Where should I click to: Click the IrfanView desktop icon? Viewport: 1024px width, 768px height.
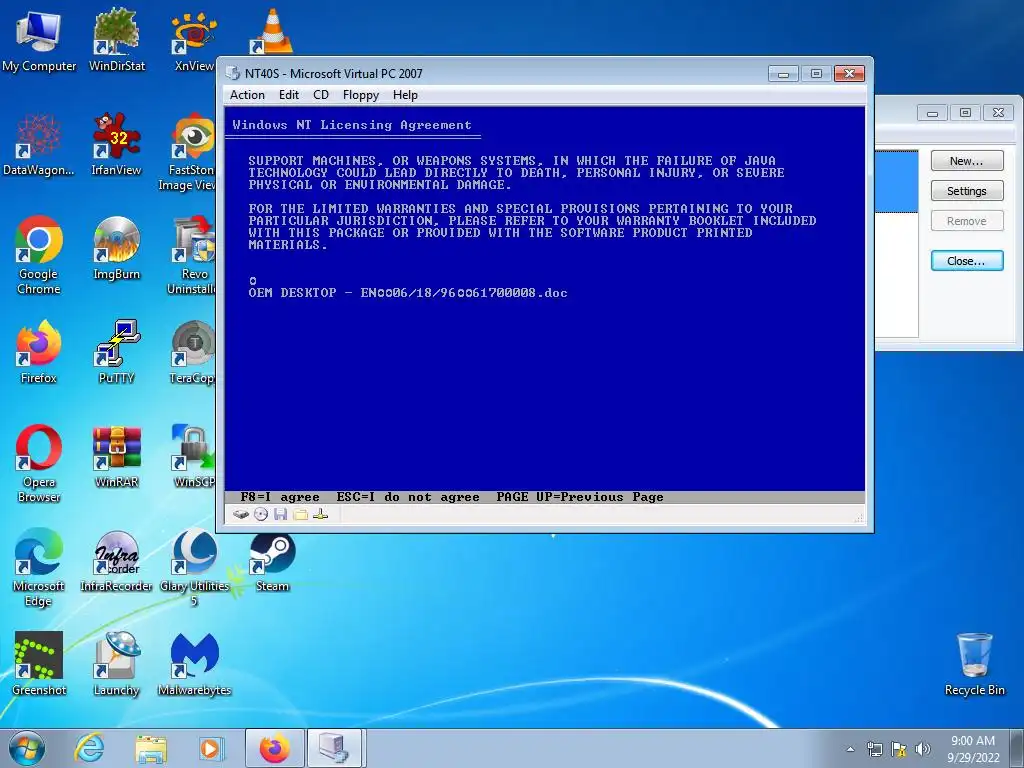point(116,145)
